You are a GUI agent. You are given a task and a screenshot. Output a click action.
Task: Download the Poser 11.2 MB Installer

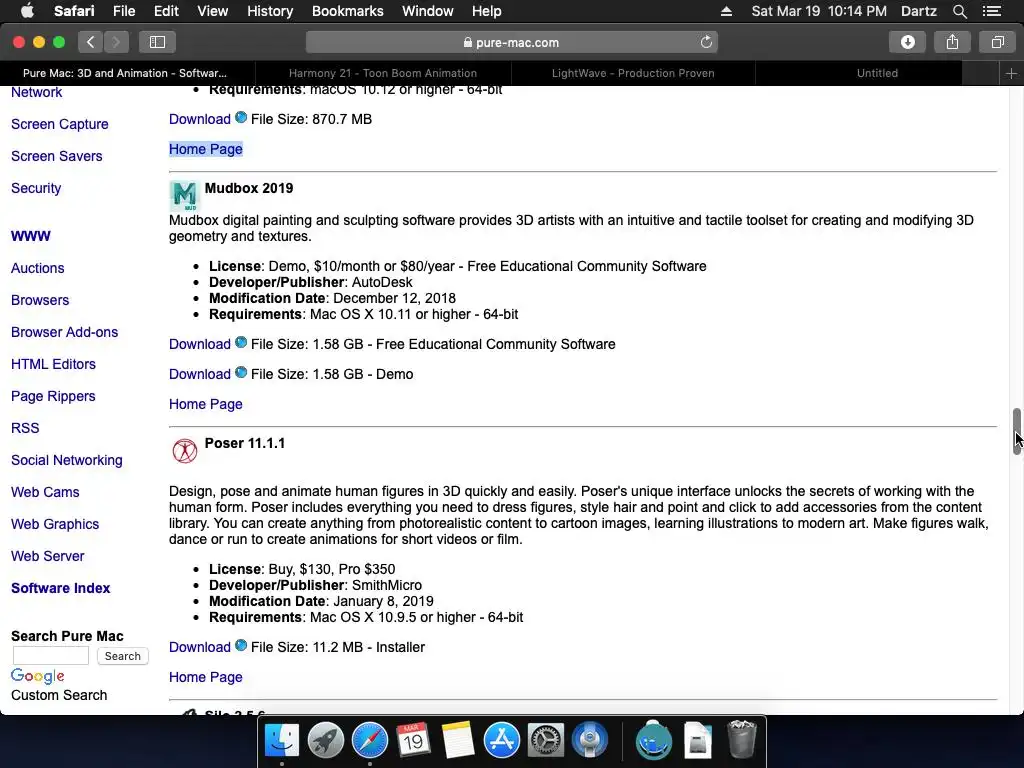(200, 647)
